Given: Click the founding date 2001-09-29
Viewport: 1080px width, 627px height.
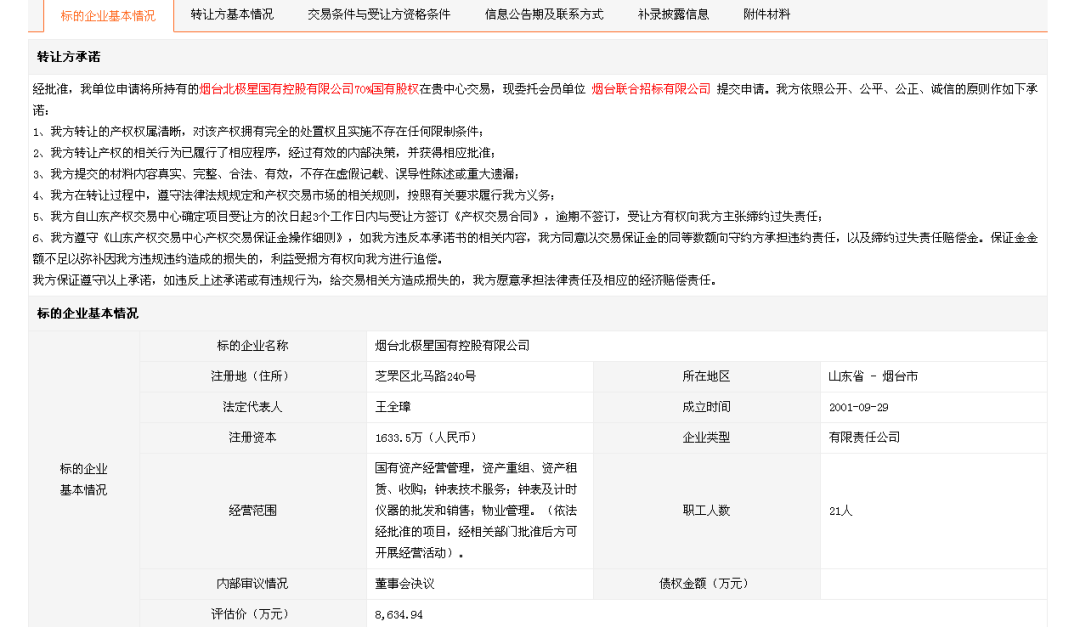Looking at the screenshot, I should click(859, 407).
